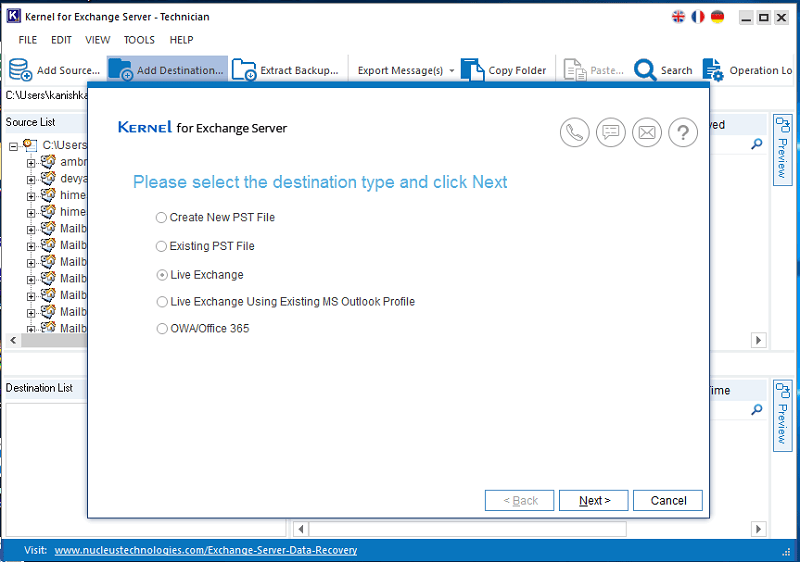Viewport: 800px width, 562px height.
Task: Click the devya mailbox icon
Action: (48, 178)
